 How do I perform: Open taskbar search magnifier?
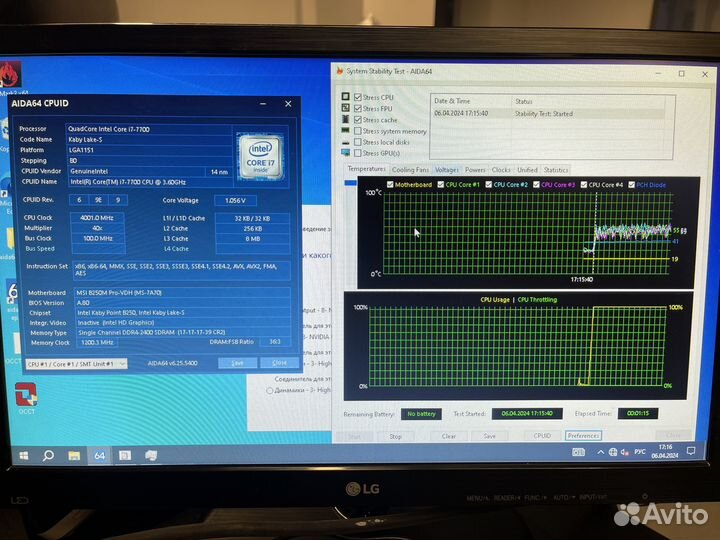(48, 455)
